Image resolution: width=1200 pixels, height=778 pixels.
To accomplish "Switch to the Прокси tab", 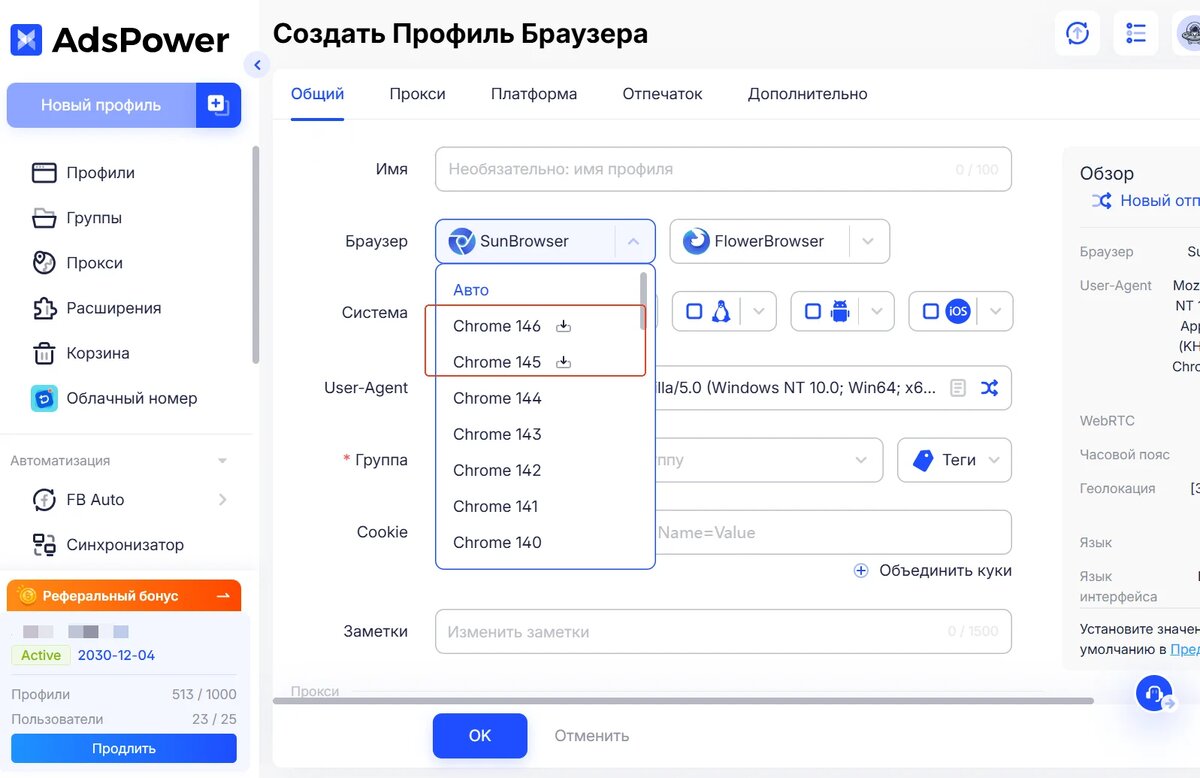I will click(417, 94).
